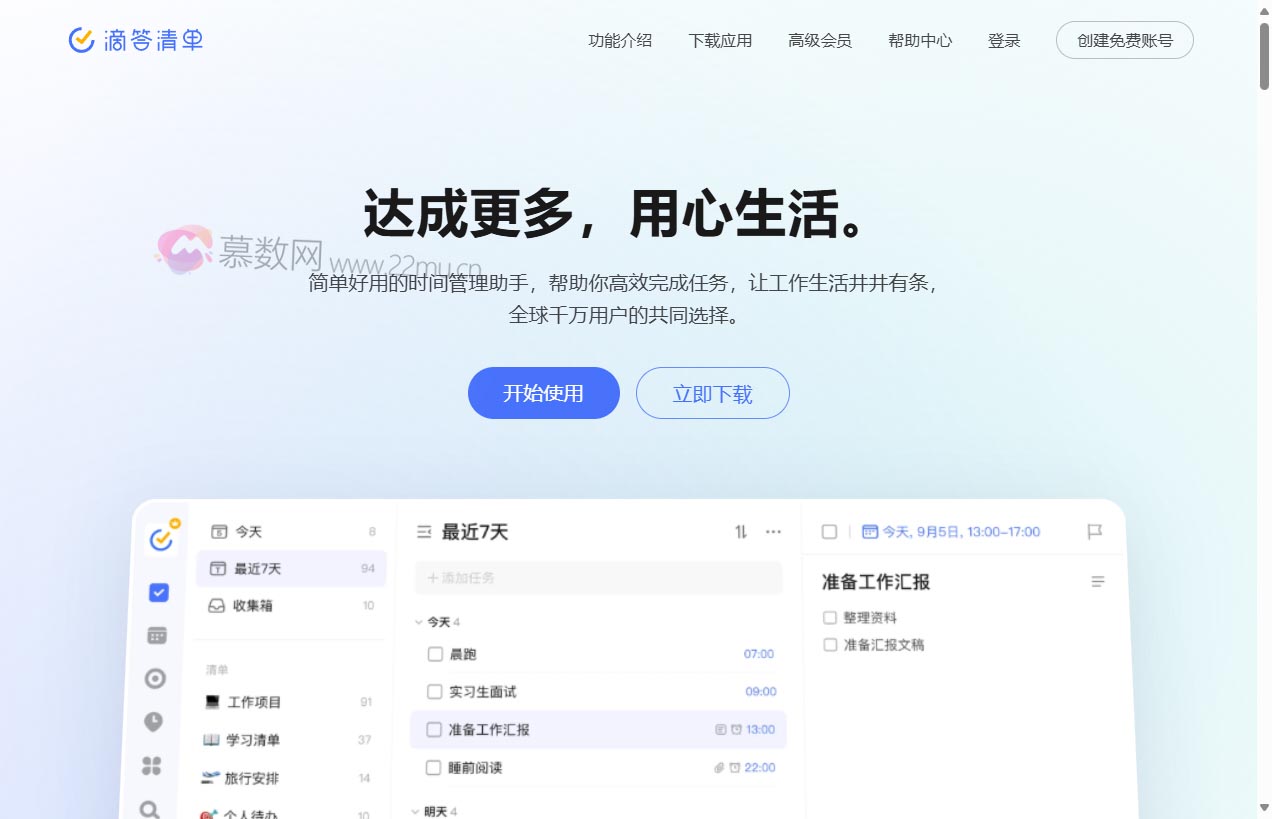Collapse the 今天 task group

(417, 621)
